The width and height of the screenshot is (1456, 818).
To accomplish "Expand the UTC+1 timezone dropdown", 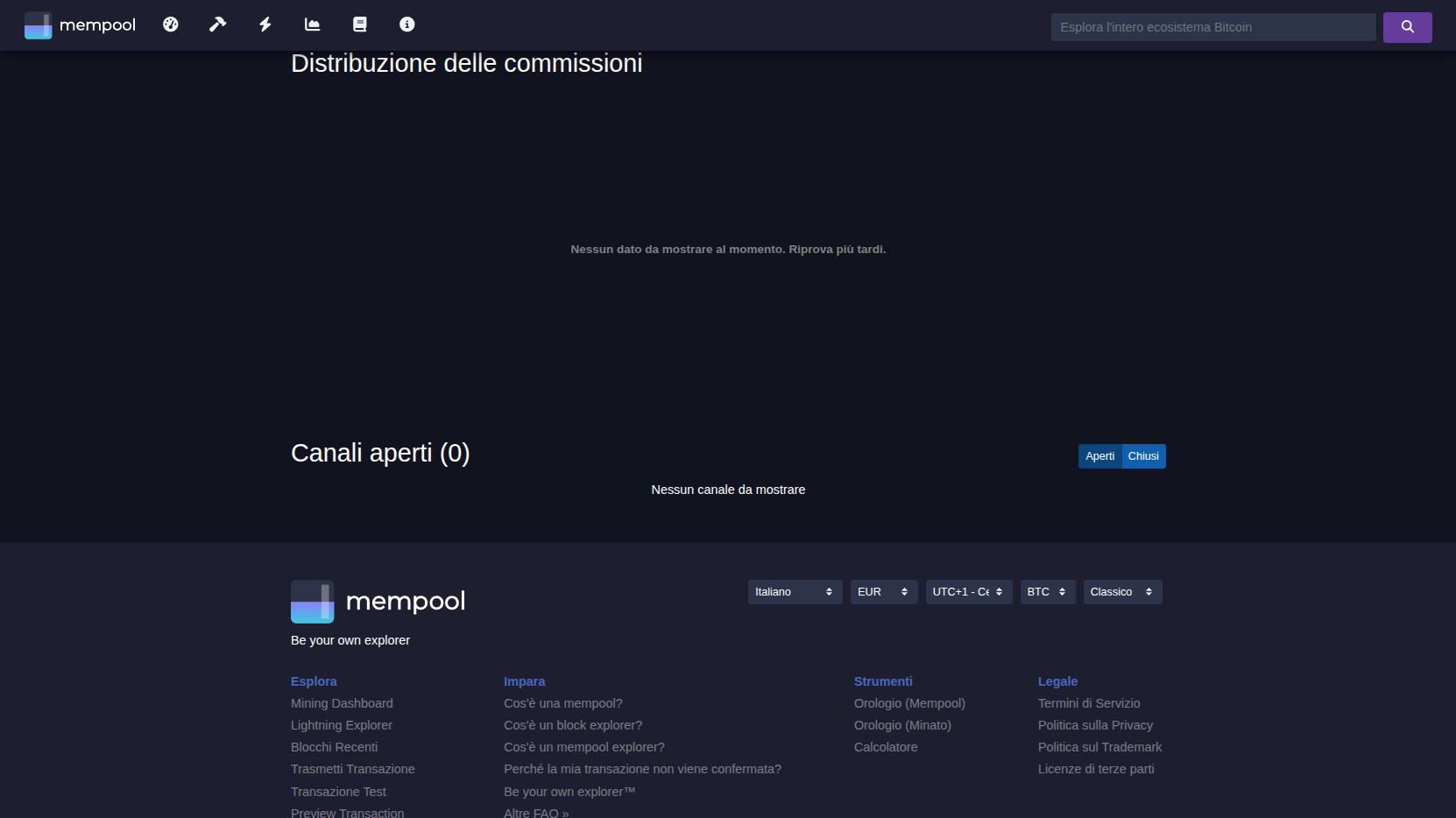I will tap(968, 592).
